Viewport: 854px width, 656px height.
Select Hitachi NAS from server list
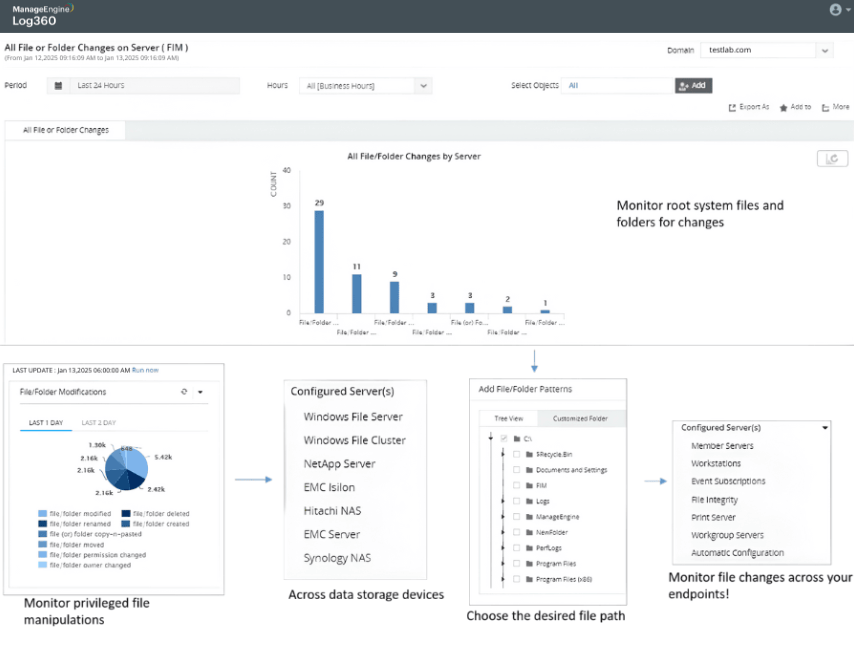pyautogui.click(x=332, y=511)
